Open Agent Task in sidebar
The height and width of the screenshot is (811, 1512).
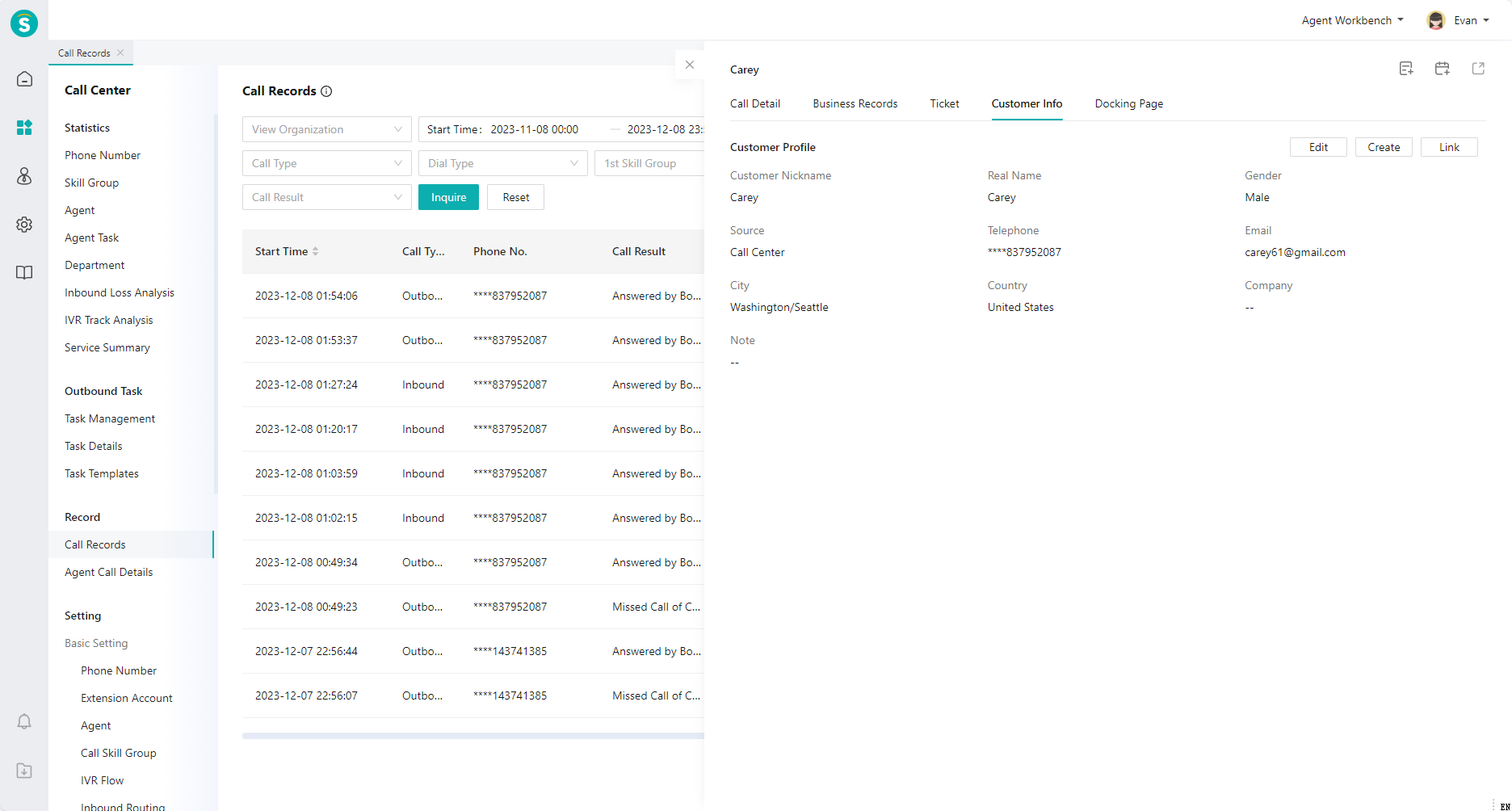point(91,237)
